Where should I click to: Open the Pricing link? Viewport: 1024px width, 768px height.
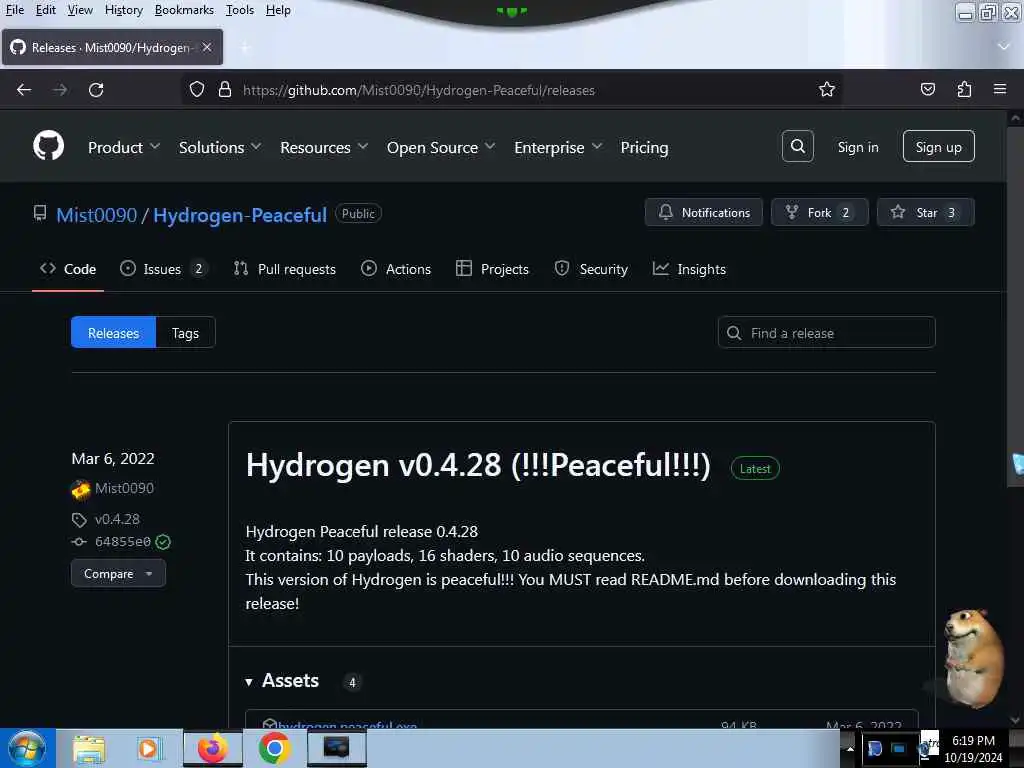(x=644, y=148)
